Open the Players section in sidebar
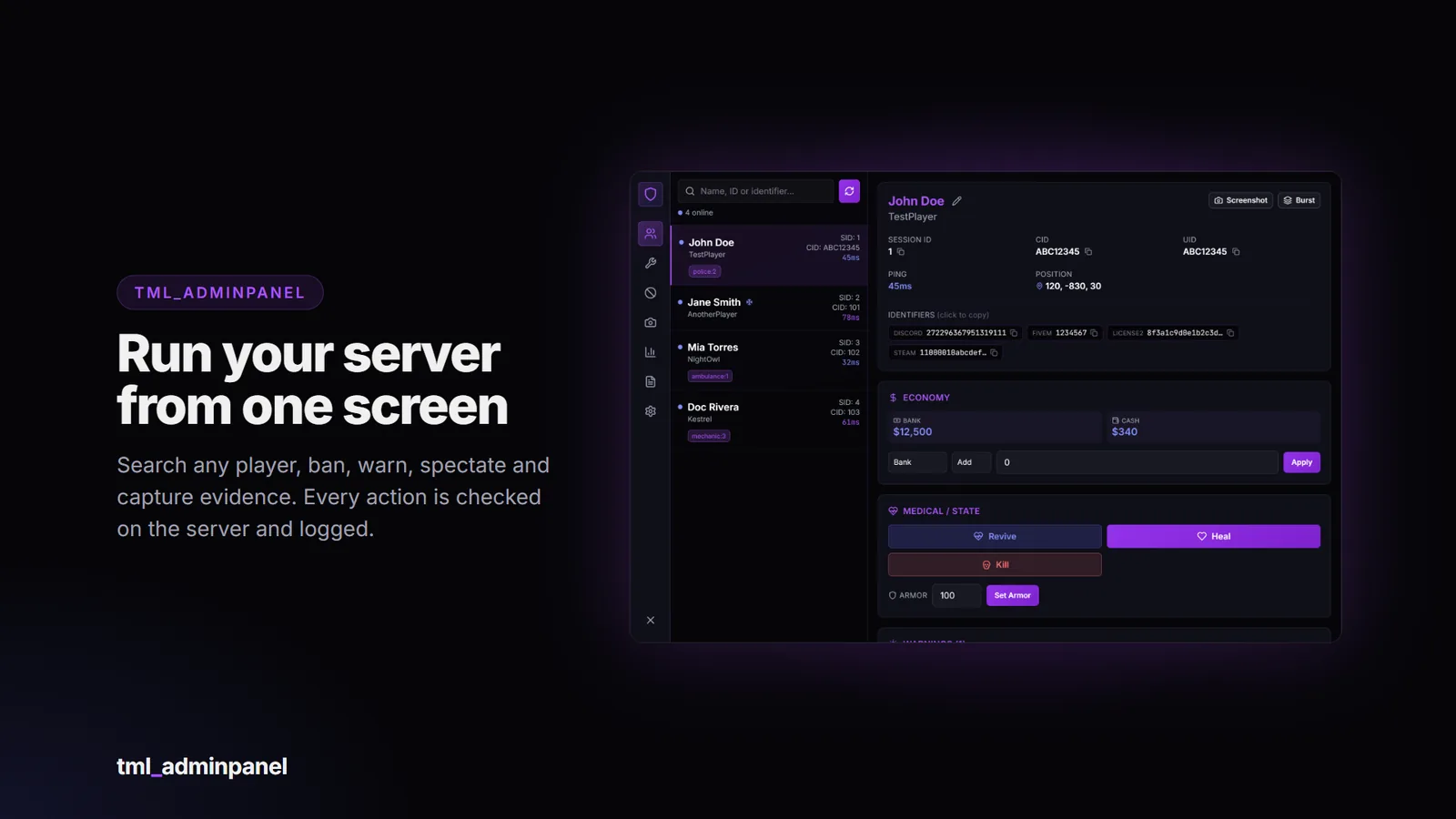 coord(650,234)
